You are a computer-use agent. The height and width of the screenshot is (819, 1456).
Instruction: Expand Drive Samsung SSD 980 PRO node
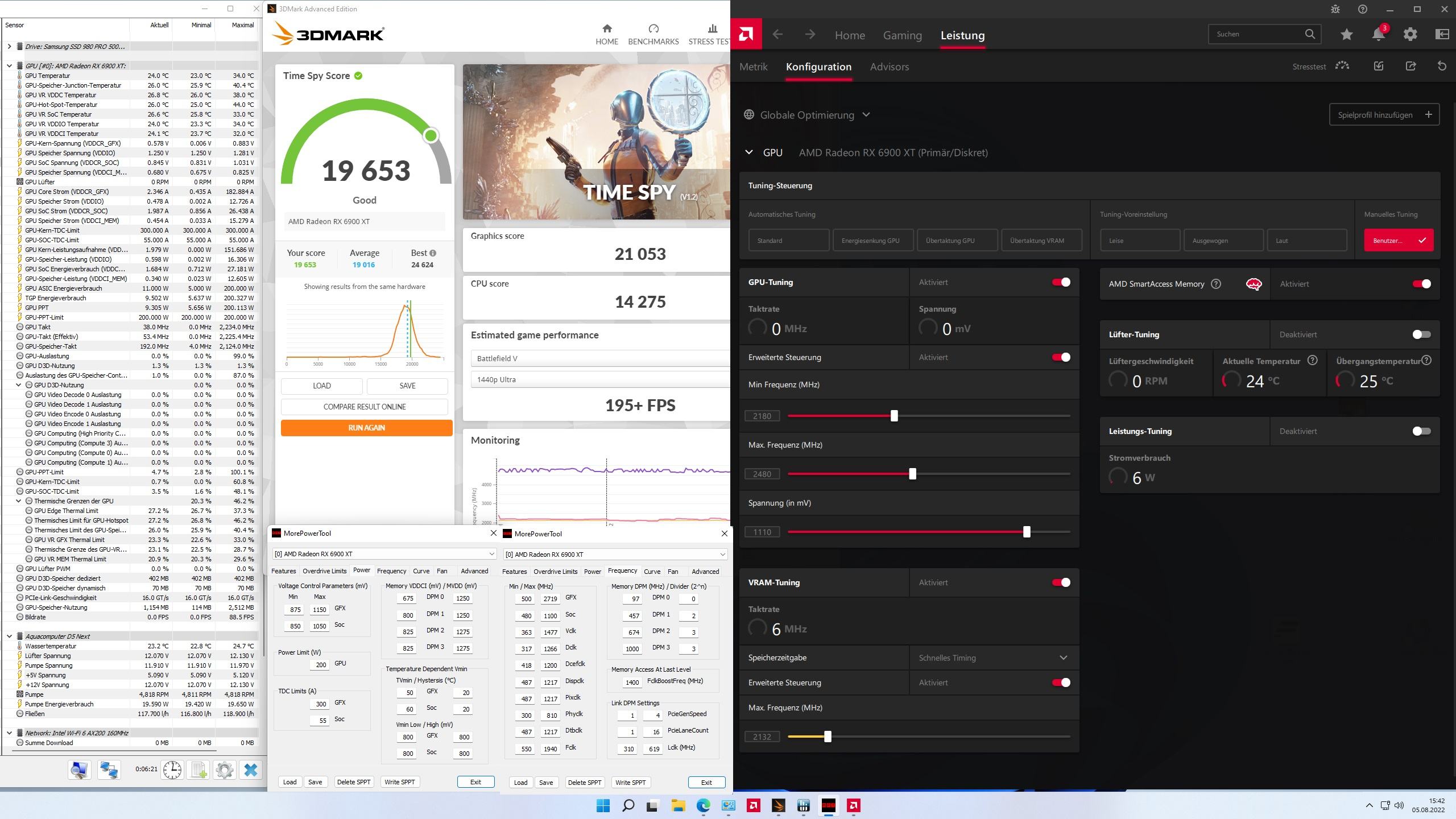click(10, 47)
